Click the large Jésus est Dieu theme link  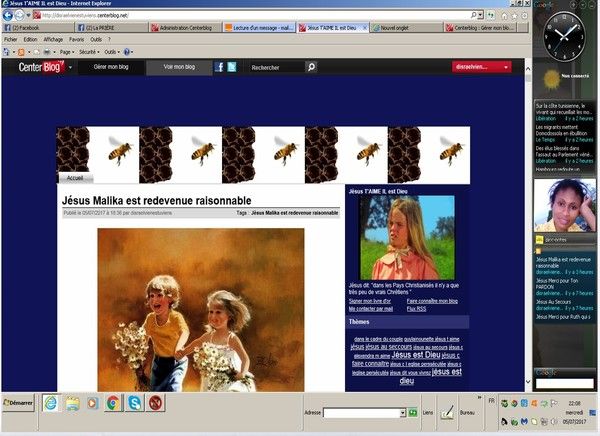(416, 355)
